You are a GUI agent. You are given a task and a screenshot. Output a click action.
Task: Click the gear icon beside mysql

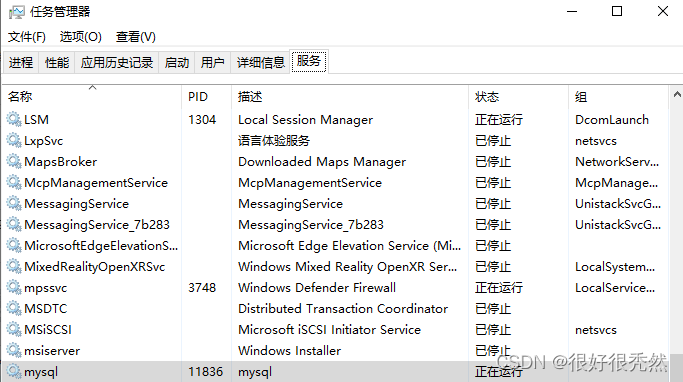tap(14, 371)
